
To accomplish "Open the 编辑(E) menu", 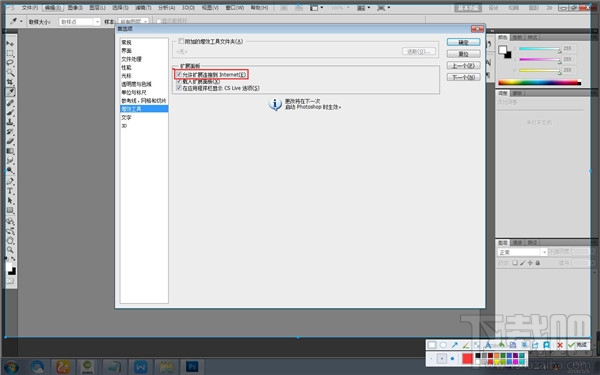I will click(53, 8).
